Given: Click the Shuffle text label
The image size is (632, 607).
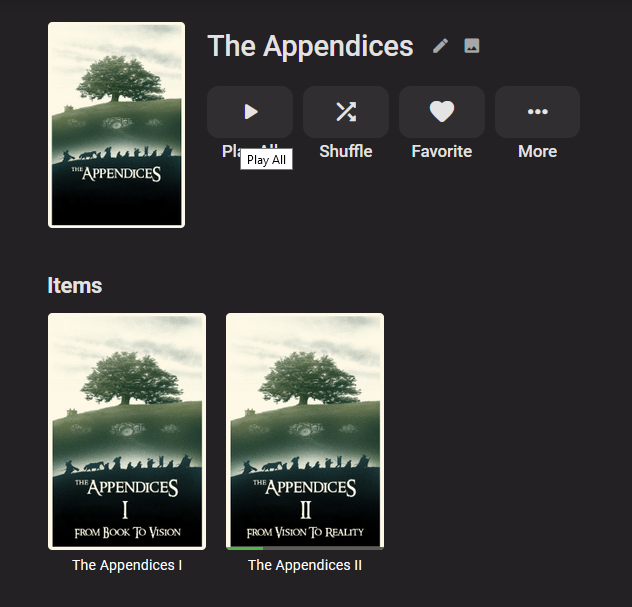Looking at the screenshot, I should click(346, 152).
